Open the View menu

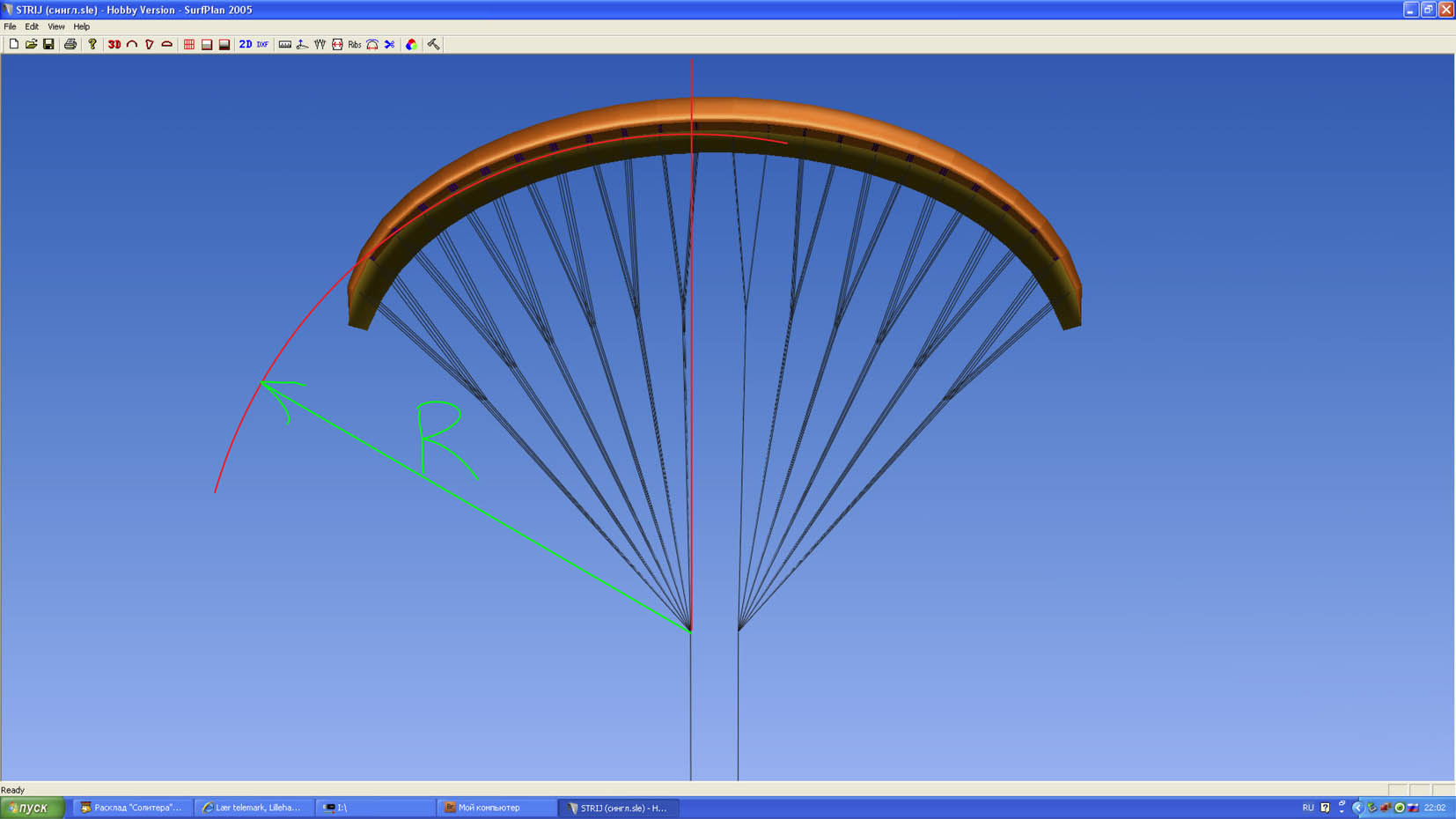coord(55,26)
